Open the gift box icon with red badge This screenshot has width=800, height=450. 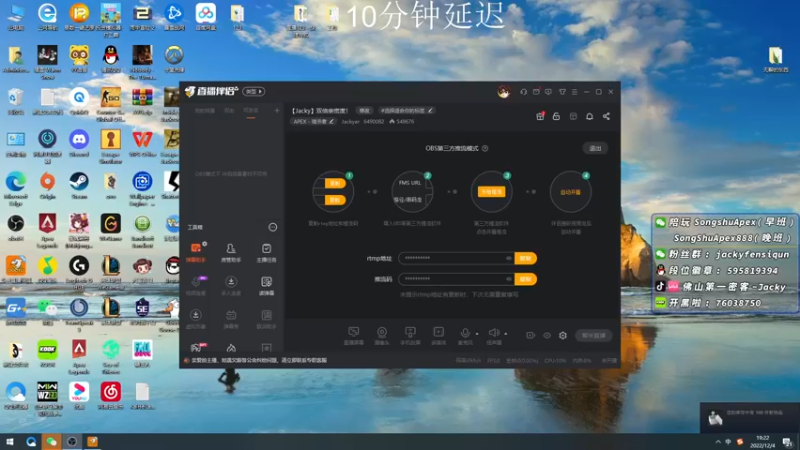pyautogui.click(x=540, y=116)
